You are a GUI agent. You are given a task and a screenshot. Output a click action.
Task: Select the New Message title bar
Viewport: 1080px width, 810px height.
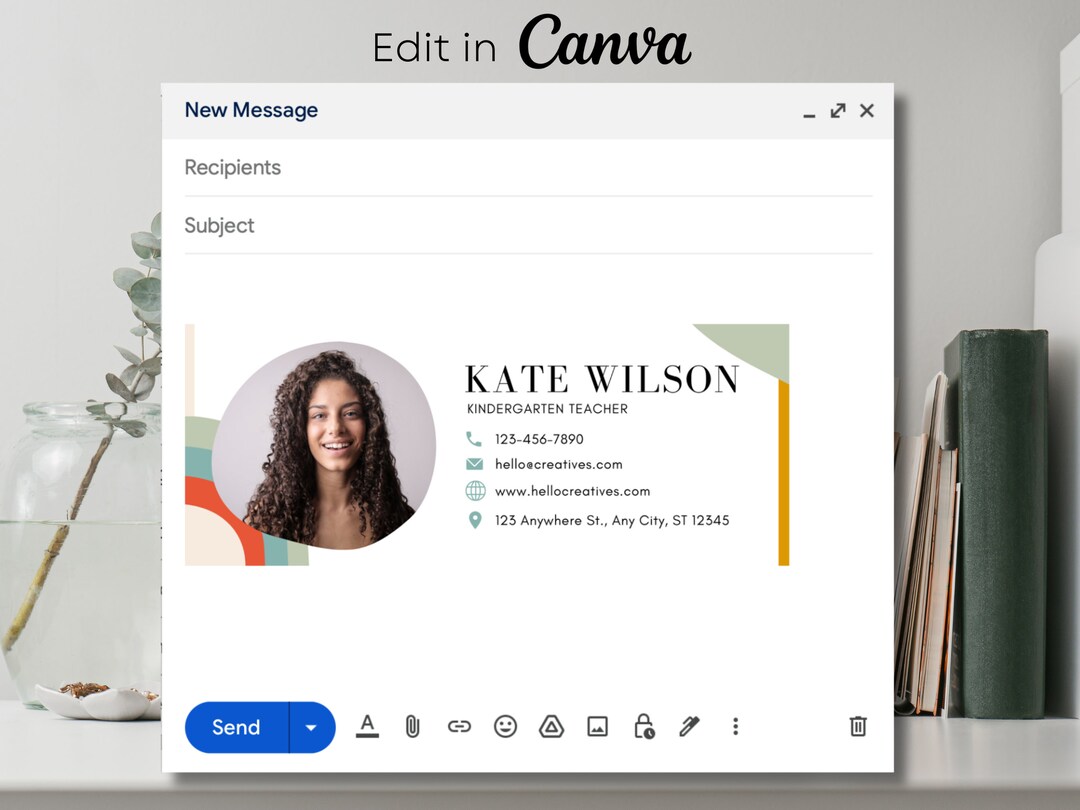251,110
